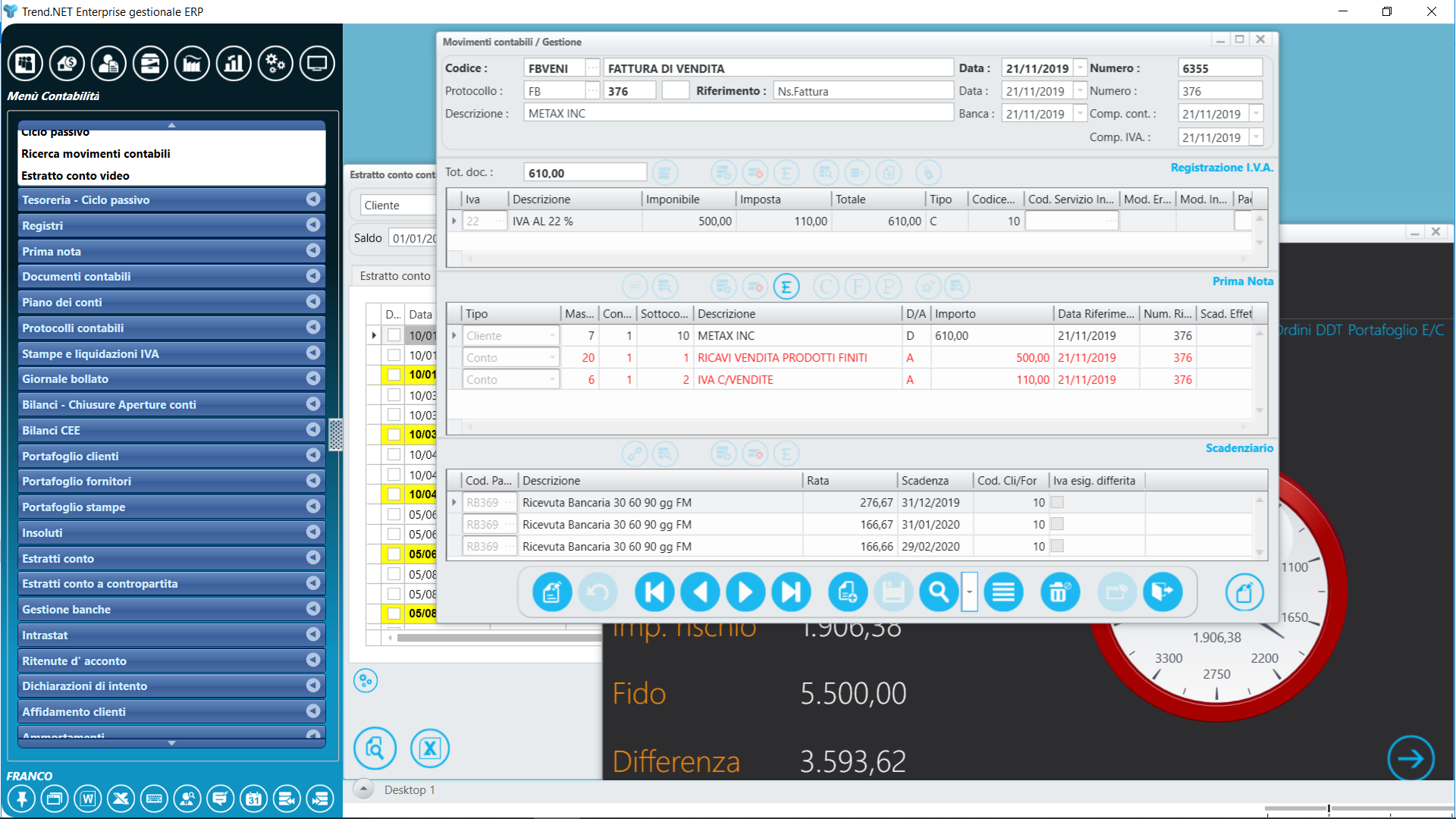Image resolution: width=1456 pixels, height=819 pixels.
Task: Open dropdown arrow next to search button
Action: pos(969,592)
